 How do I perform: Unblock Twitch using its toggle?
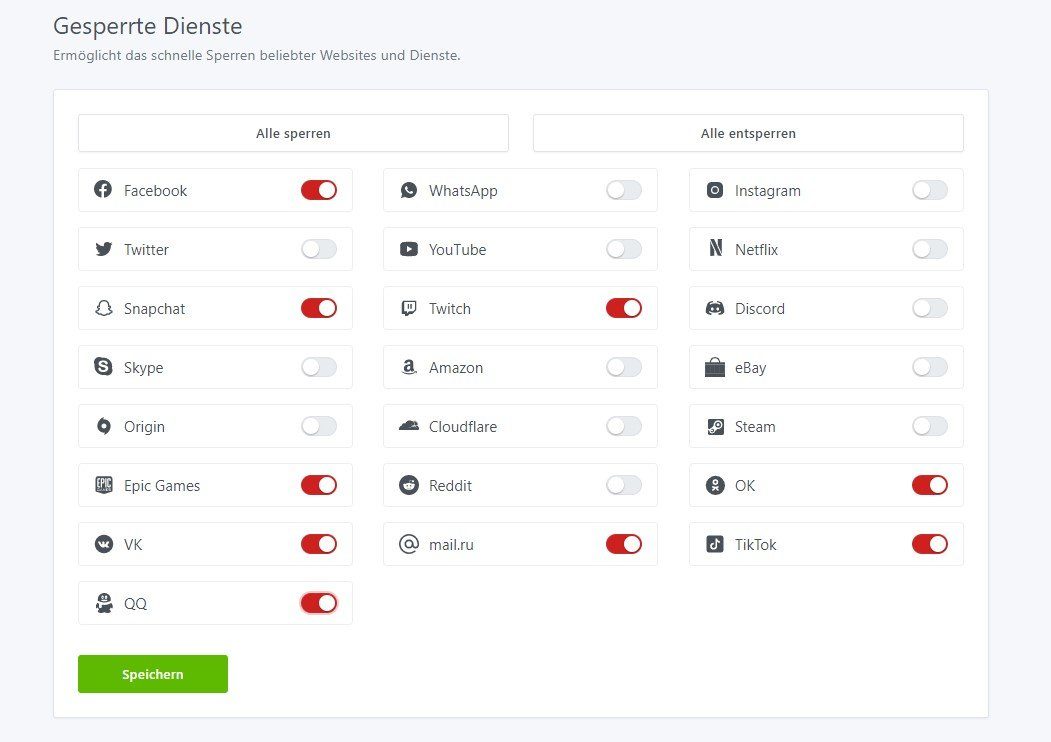point(624,308)
